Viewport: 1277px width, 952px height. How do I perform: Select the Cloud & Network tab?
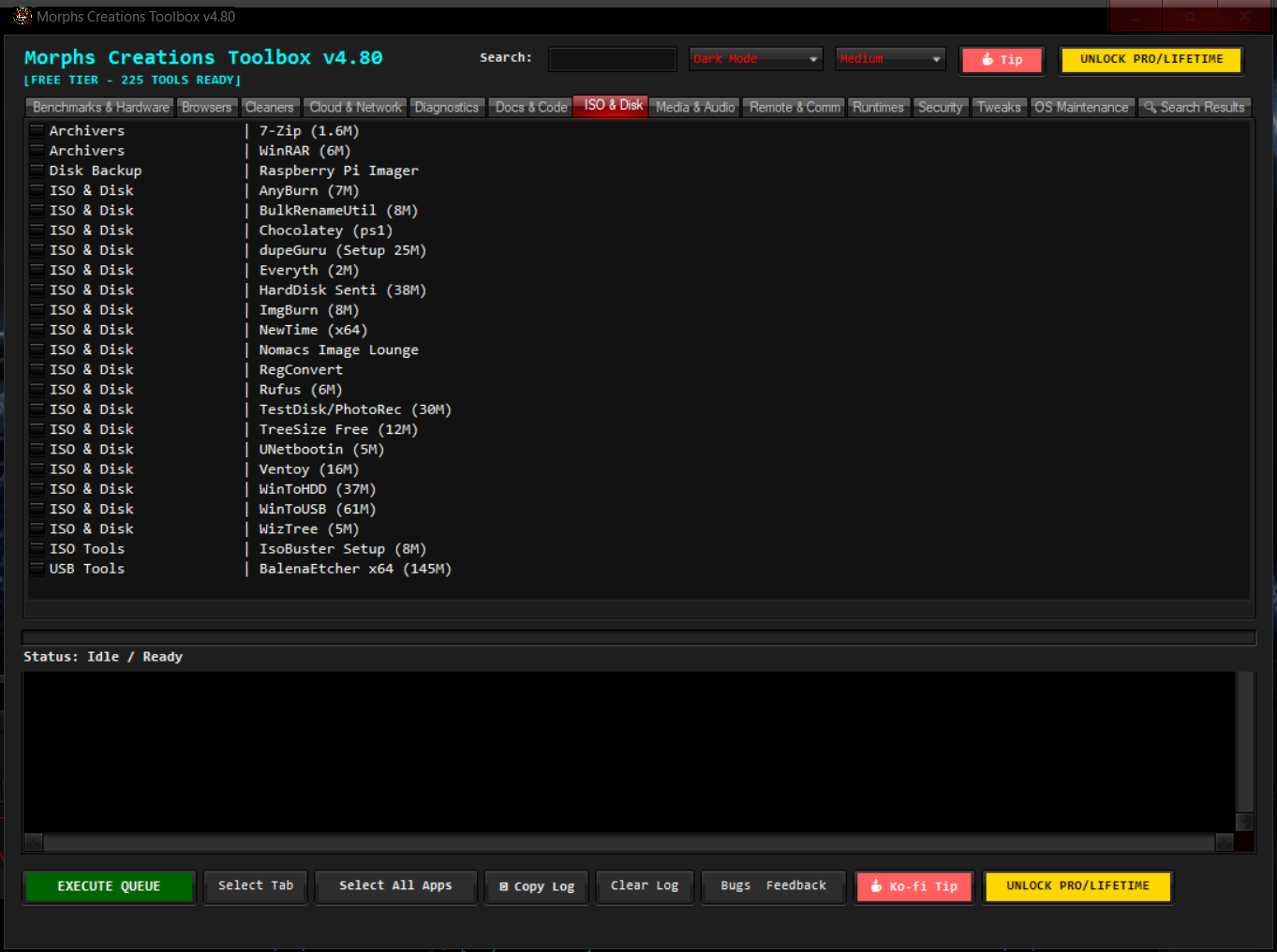point(356,108)
